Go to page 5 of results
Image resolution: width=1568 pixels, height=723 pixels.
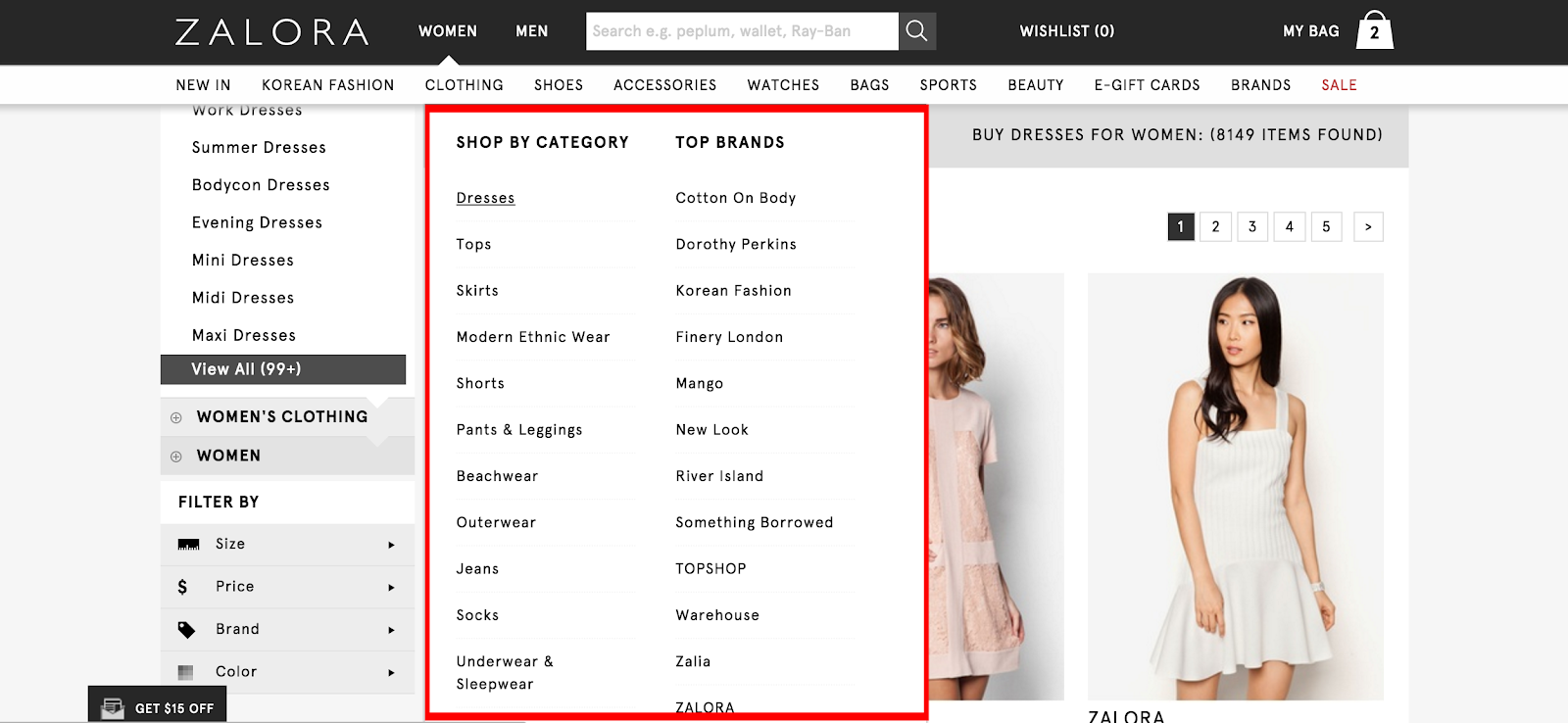tap(1326, 227)
